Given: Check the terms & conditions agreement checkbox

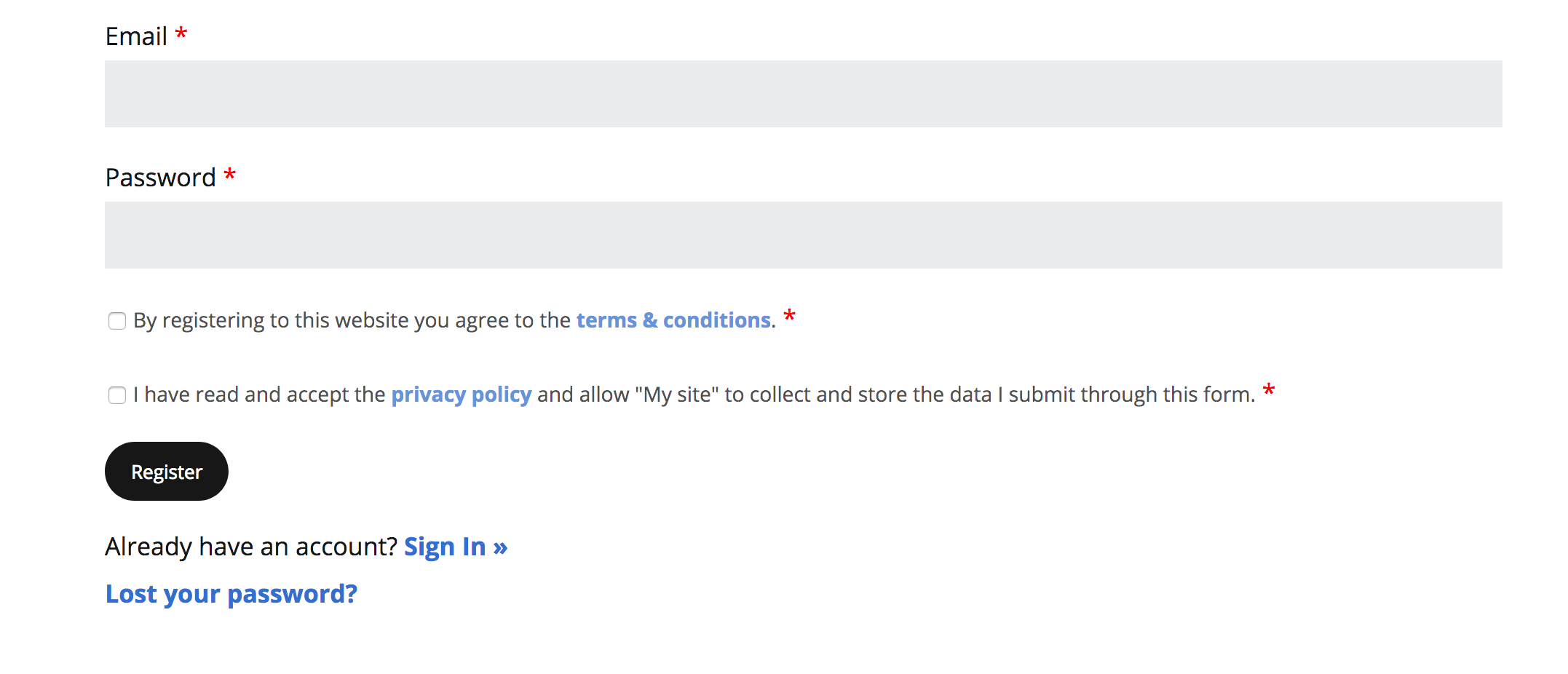Looking at the screenshot, I should coord(117,320).
